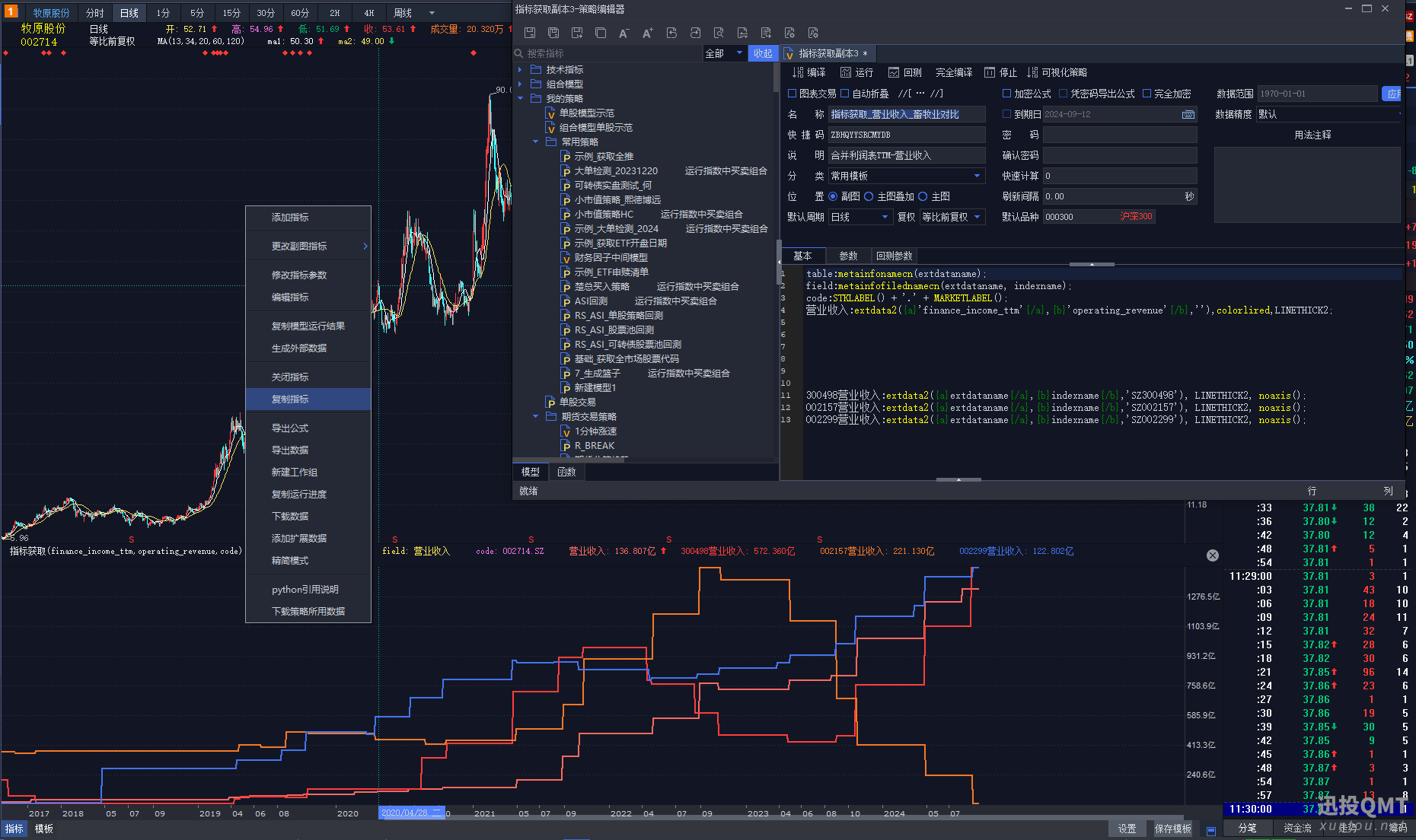Click the timeline date marker 2020/04/28
The image size is (1416, 840).
pyautogui.click(x=411, y=813)
